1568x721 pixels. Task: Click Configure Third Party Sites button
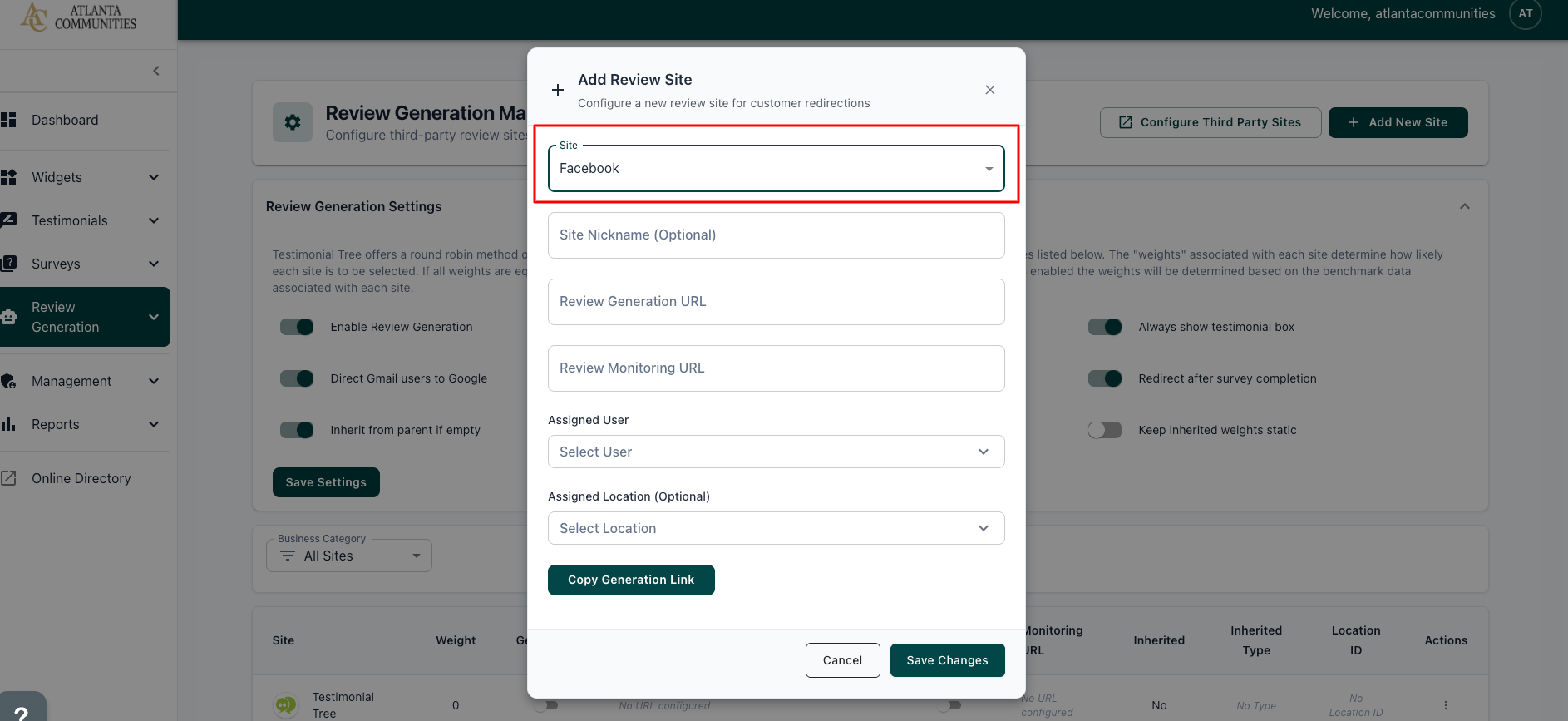tap(1211, 122)
